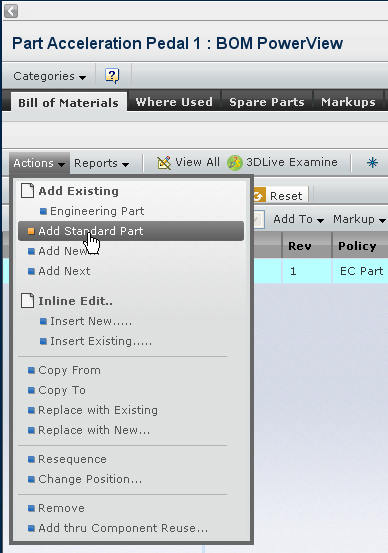Click the Inline Edit page icon
The height and width of the screenshot is (553, 388).
[27, 301]
